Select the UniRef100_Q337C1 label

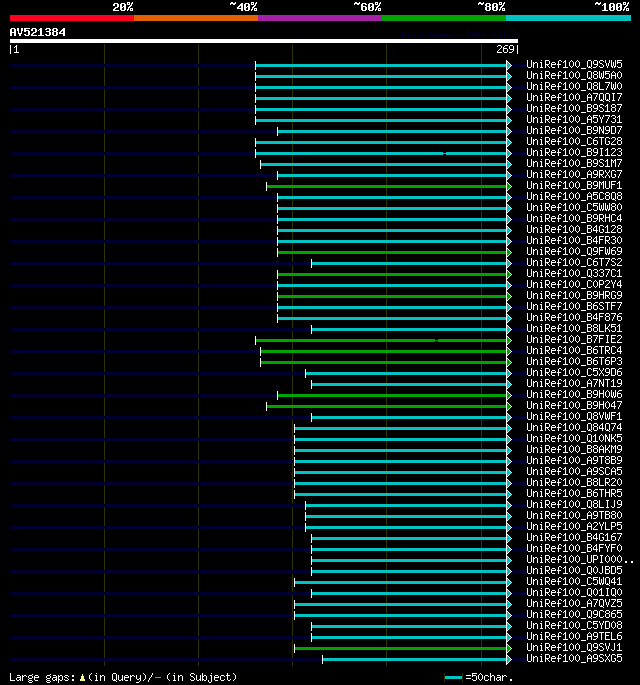pyautogui.click(x=574, y=273)
